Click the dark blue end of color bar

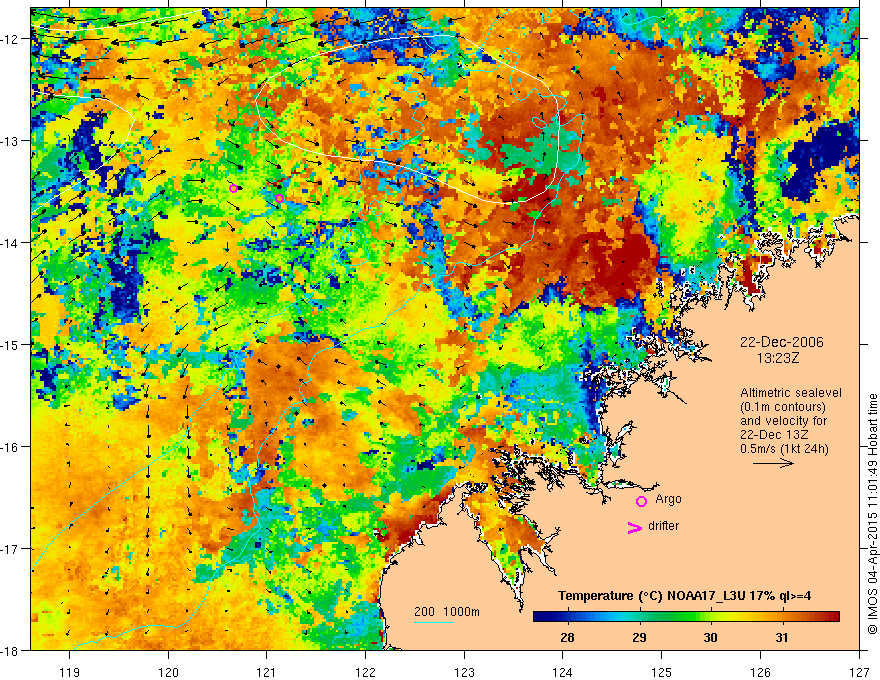click(542, 617)
